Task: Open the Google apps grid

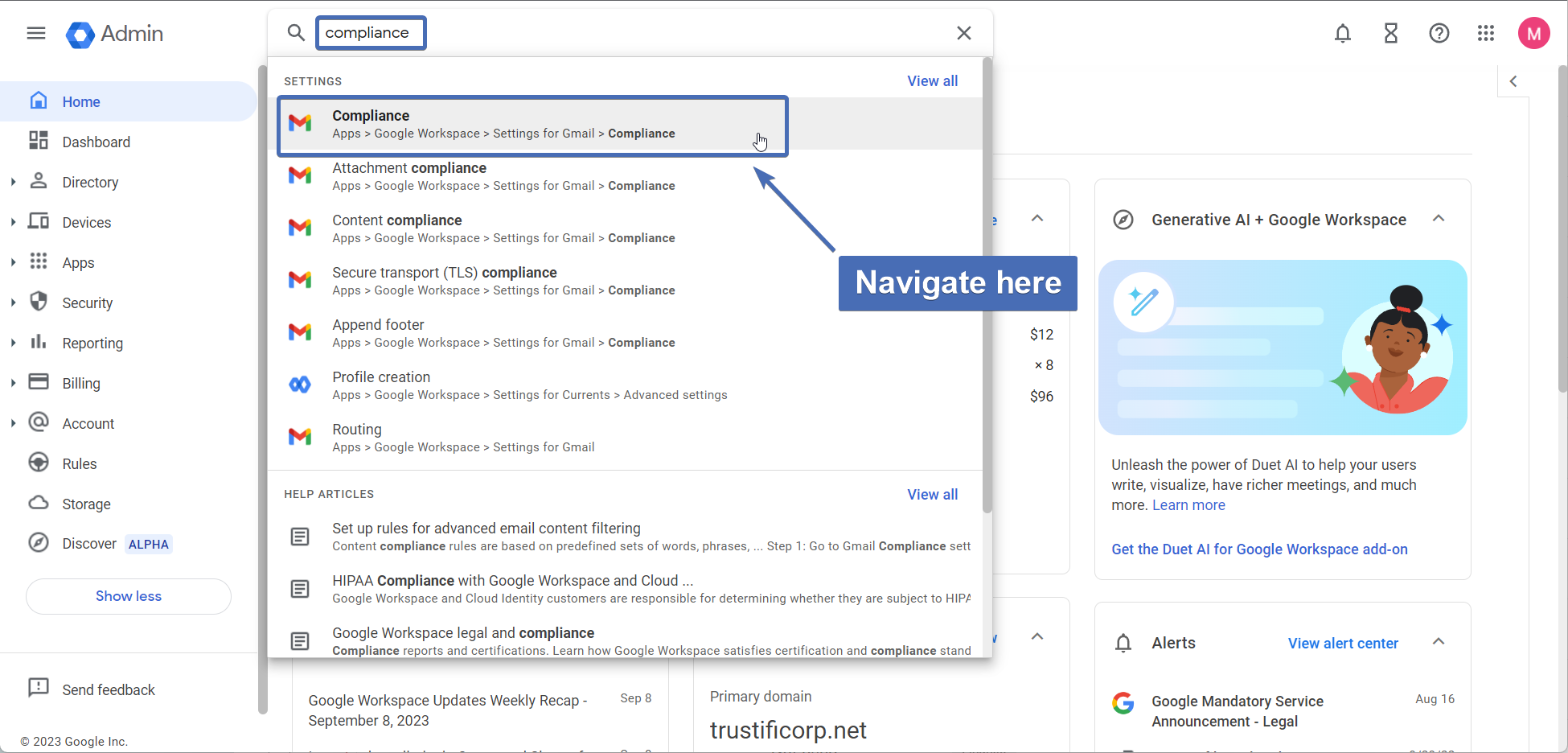Action: coord(1486,33)
